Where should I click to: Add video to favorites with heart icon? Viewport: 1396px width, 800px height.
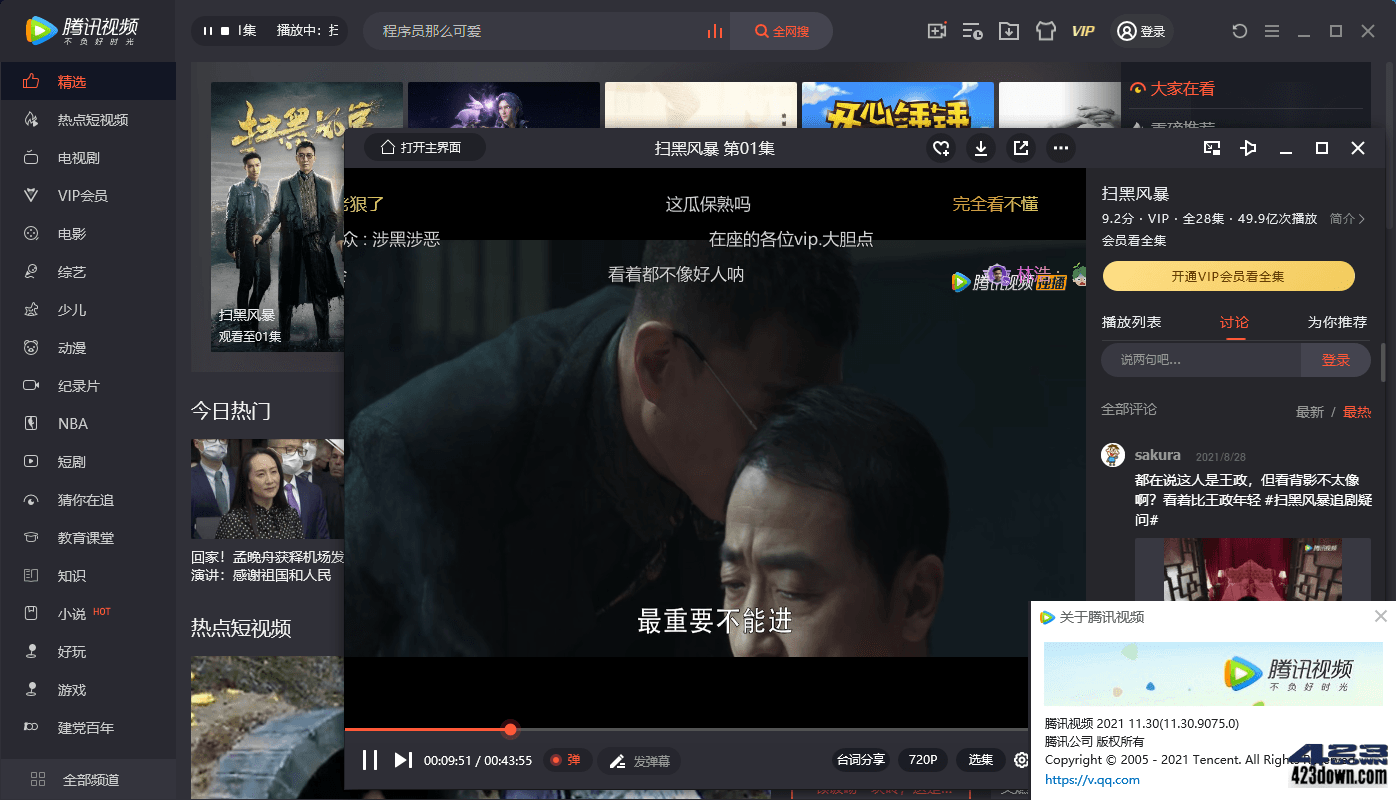pos(940,148)
